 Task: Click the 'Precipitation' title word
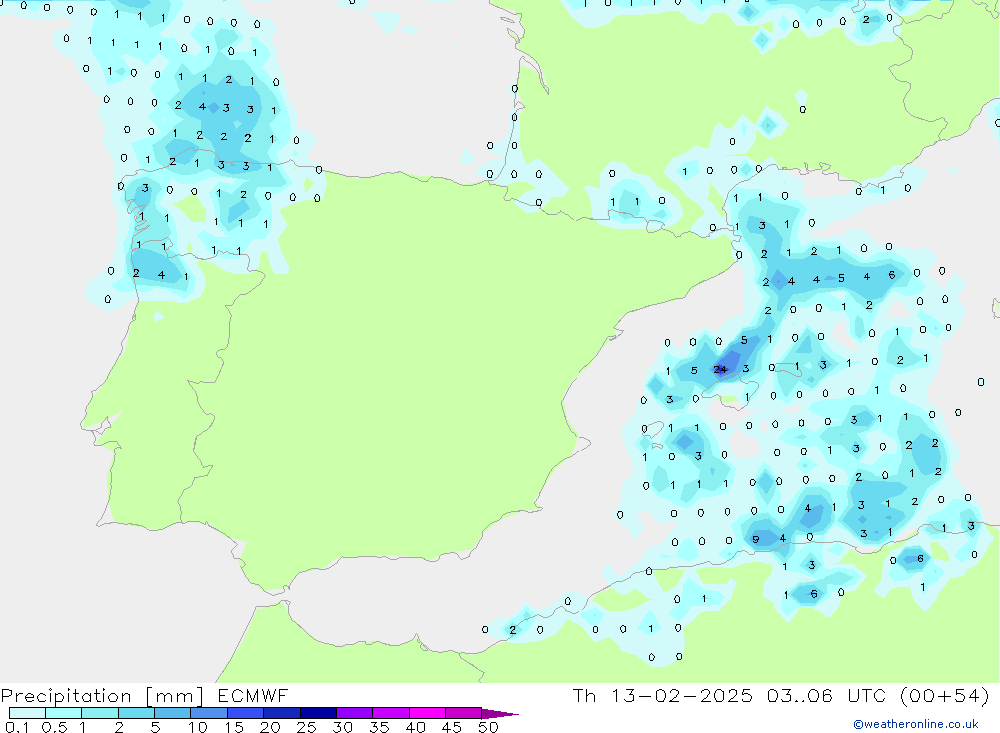click(66, 695)
